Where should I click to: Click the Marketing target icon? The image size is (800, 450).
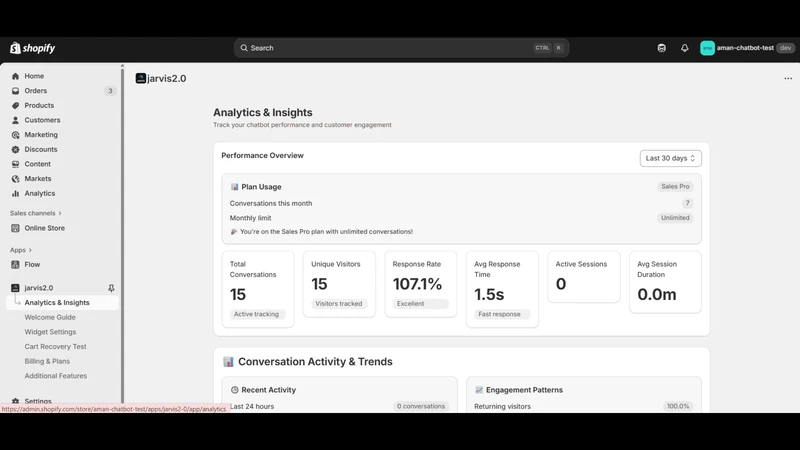click(15, 135)
